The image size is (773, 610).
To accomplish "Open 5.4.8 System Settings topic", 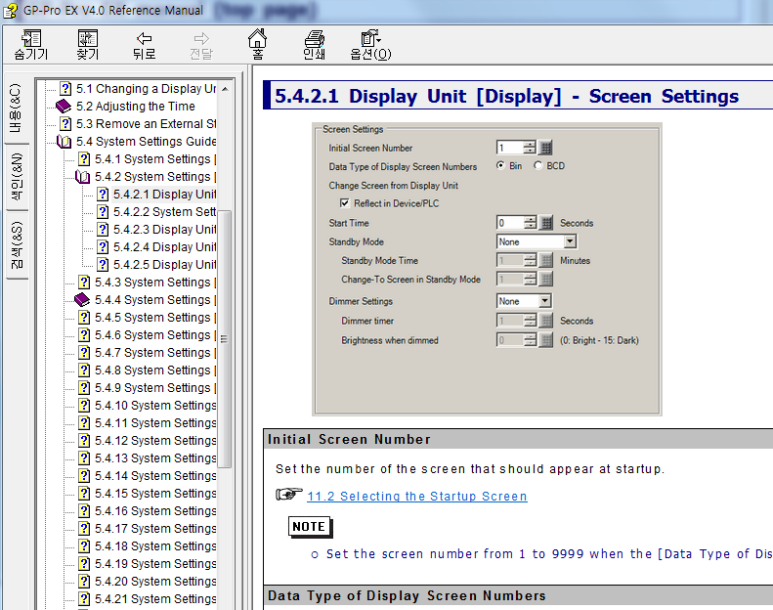I will click(x=155, y=370).
